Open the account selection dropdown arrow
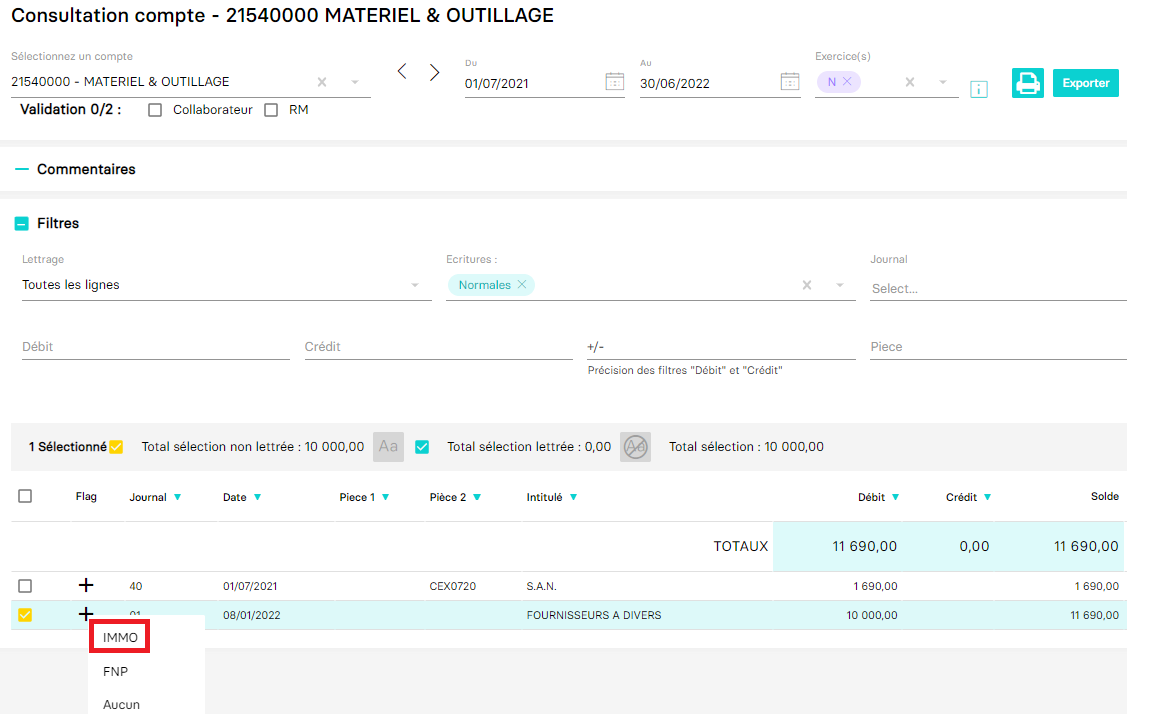The image size is (1149, 714). [x=355, y=82]
